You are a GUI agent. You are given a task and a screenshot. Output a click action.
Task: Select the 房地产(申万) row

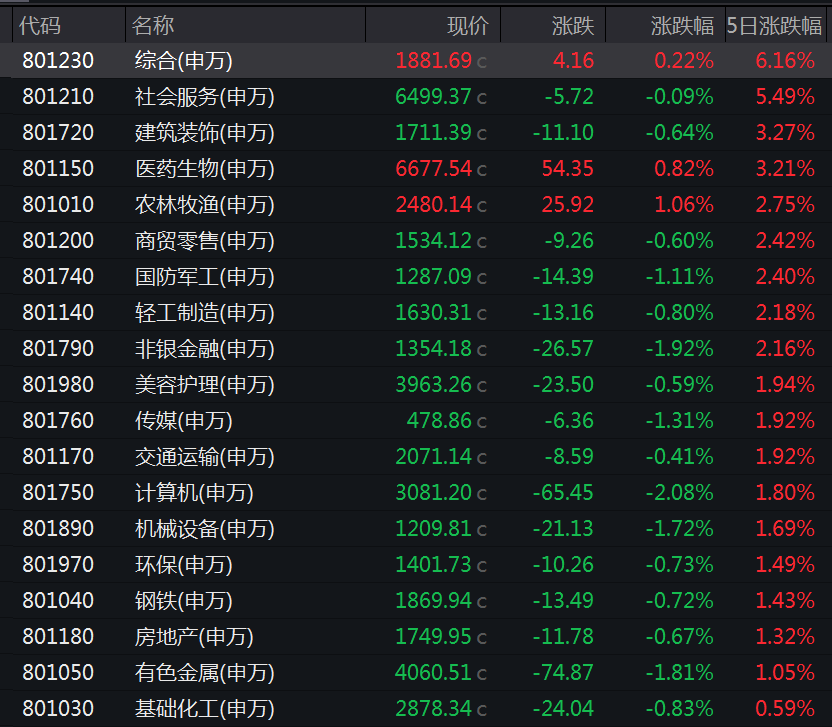(x=200, y=637)
